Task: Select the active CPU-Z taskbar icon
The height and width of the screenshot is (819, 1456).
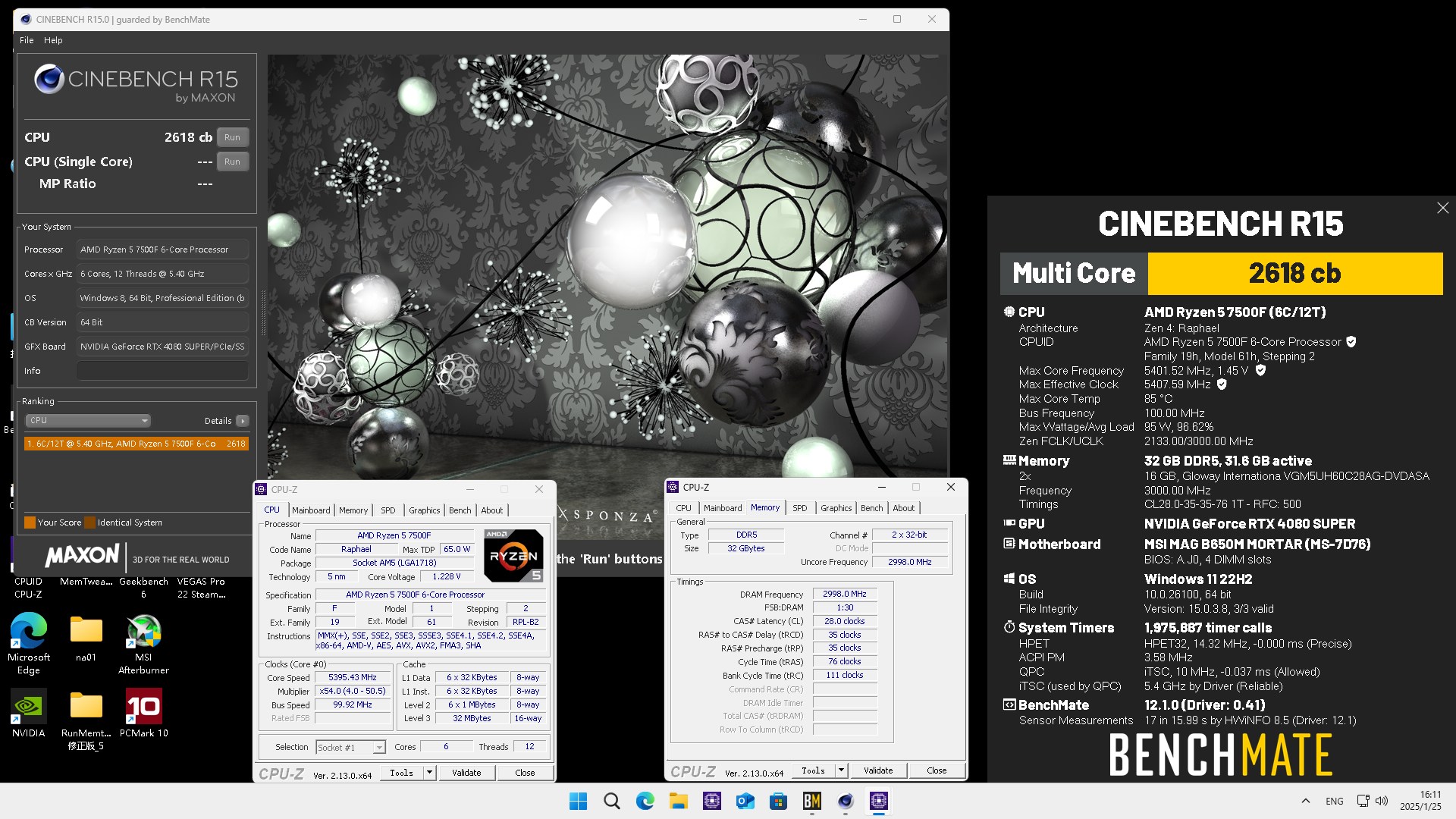Action: 878,801
